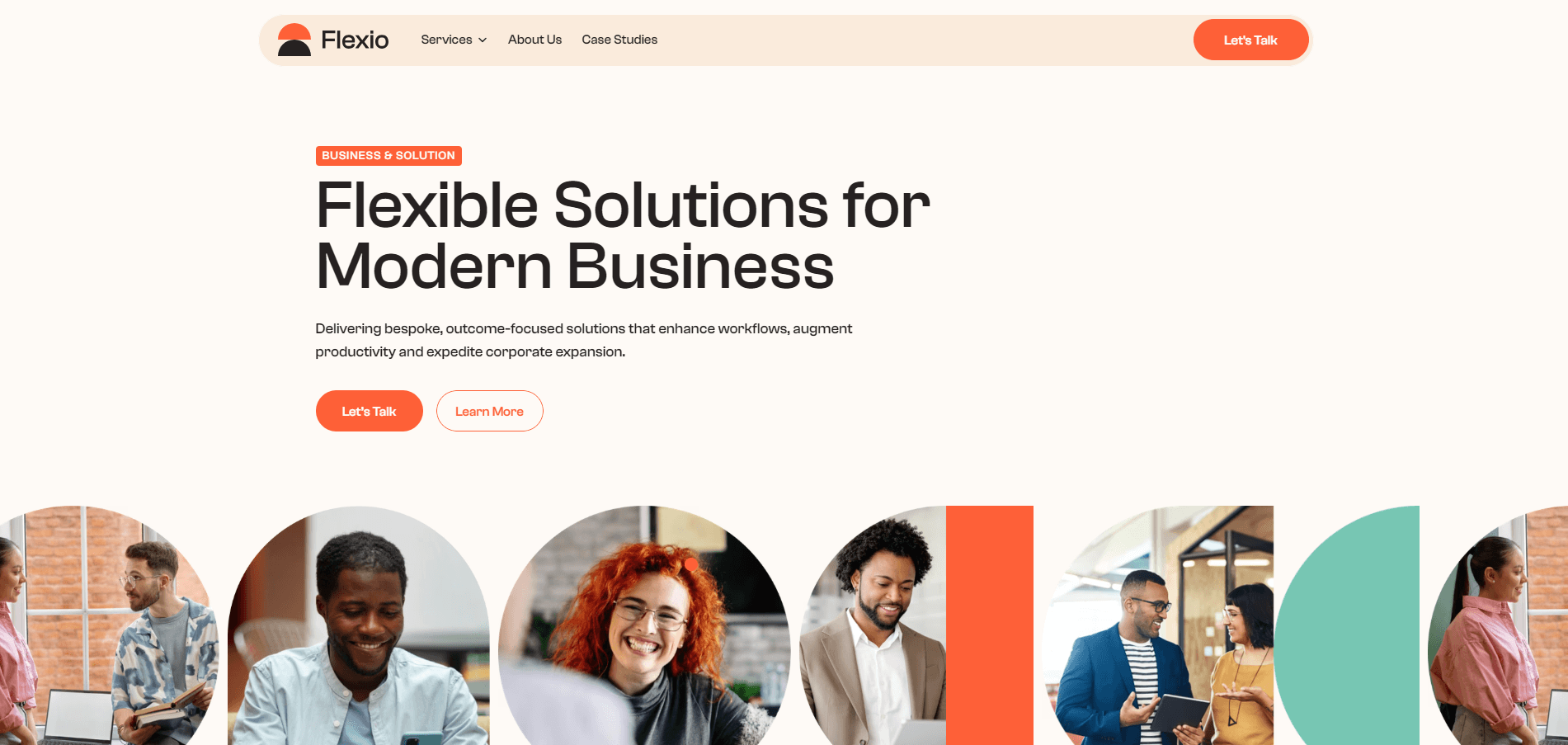Click the chevron arrow beside Services
This screenshot has width=1568, height=745.
coord(483,40)
